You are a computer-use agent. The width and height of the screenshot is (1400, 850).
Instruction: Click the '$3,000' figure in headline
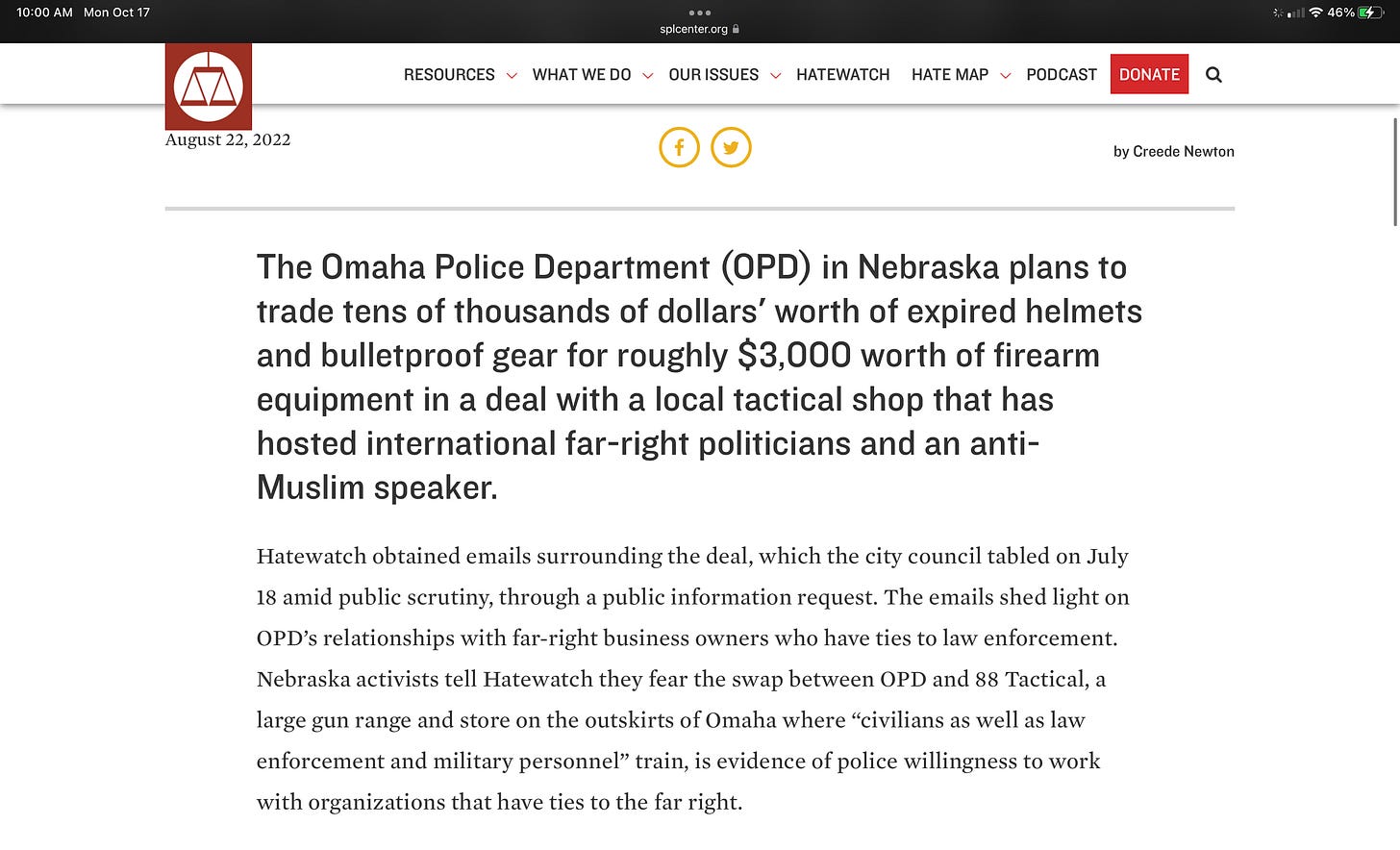pyautogui.click(x=794, y=356)
